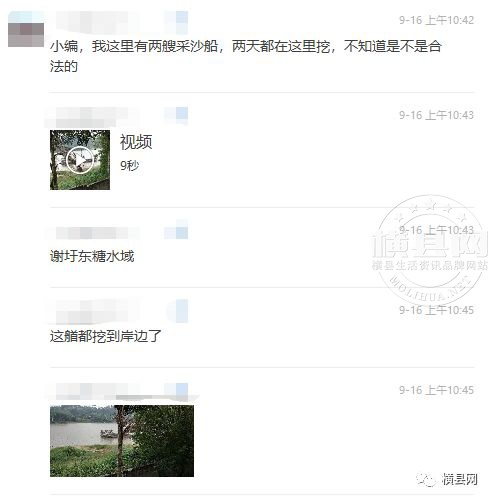Click the video message 10:43 timestamp

tap(436, 115)
